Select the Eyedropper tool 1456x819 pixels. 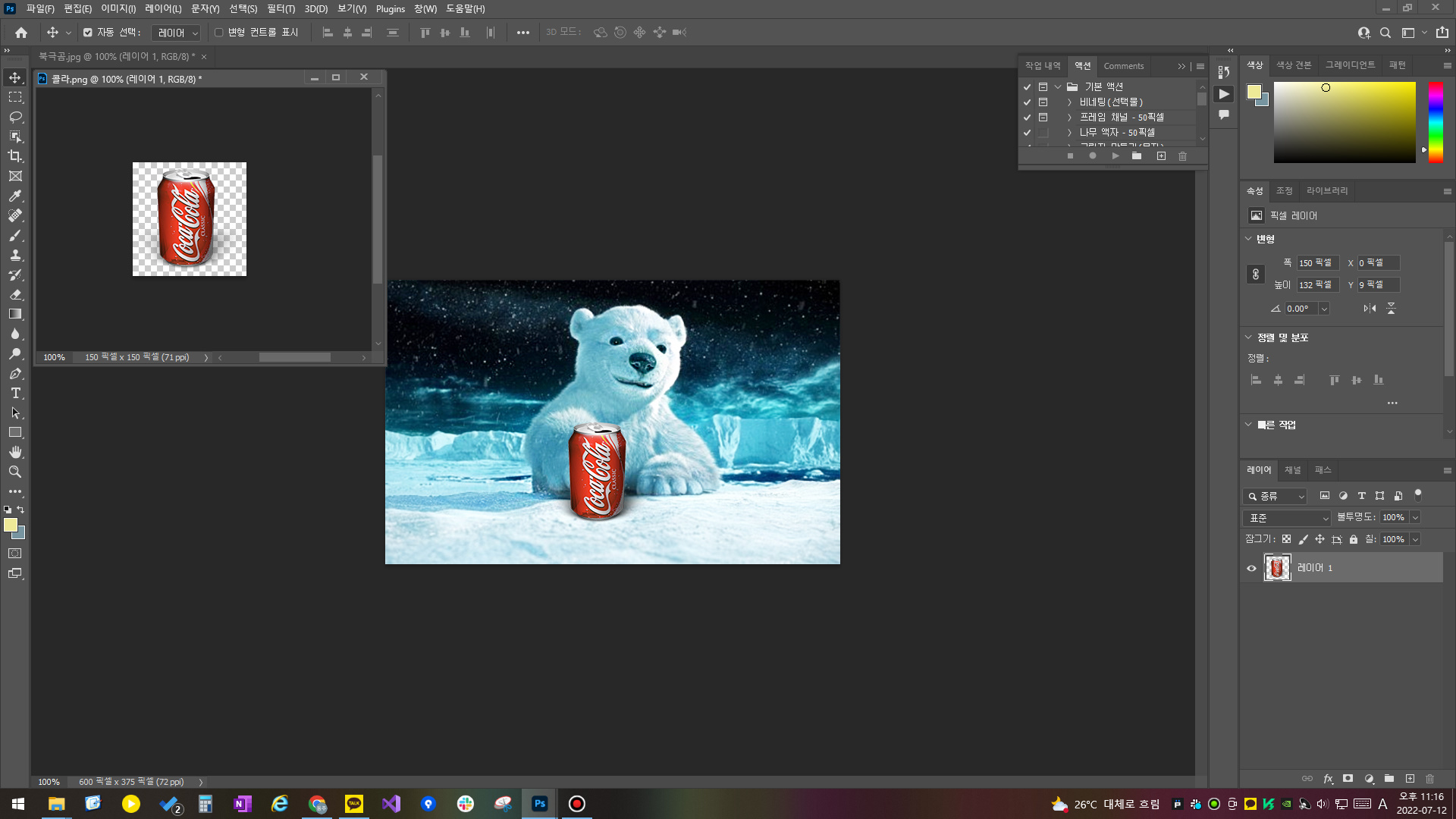[15, 196]
